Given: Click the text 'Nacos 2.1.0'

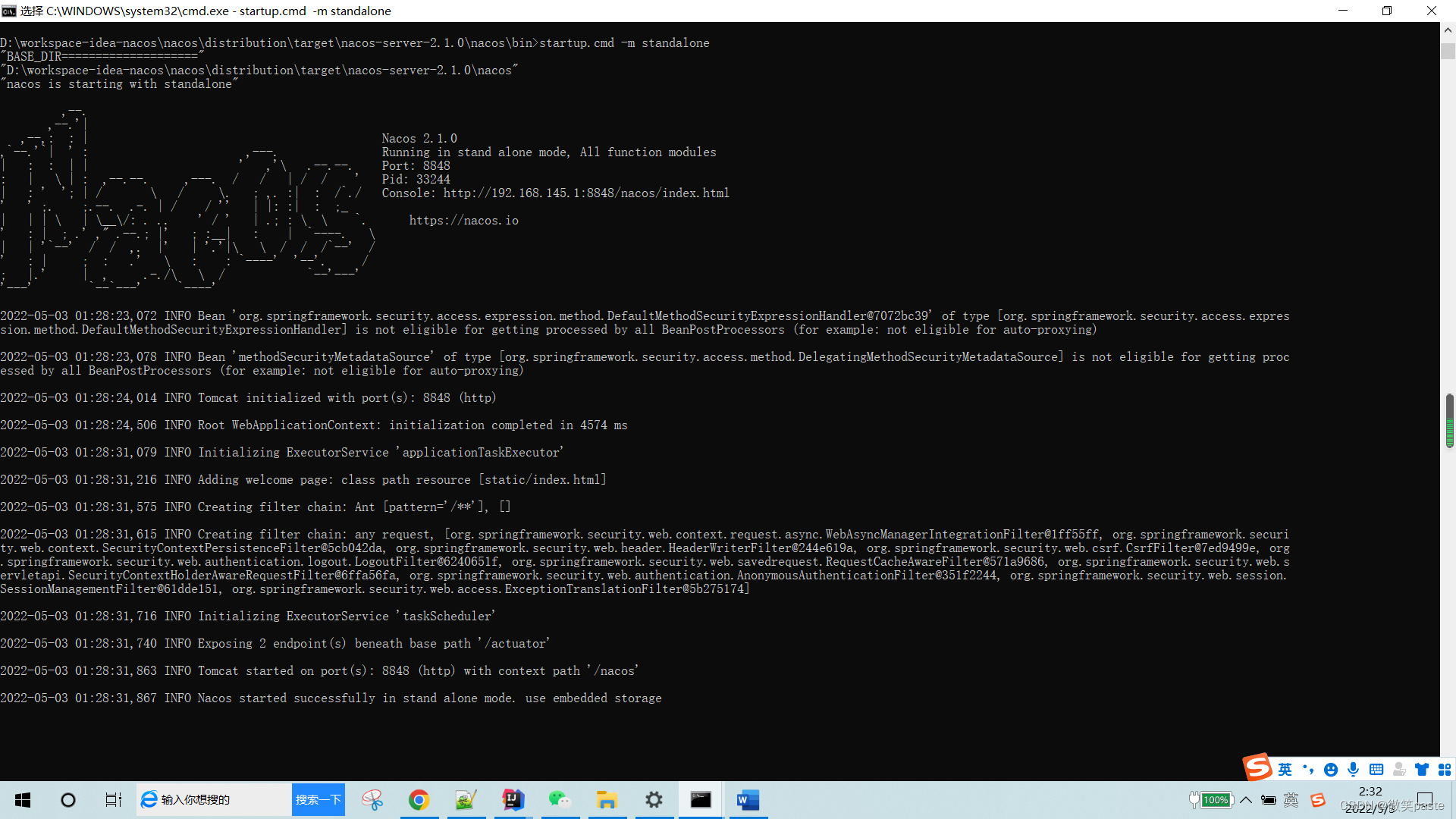Looking at the screenshot, I should point(419,139).
